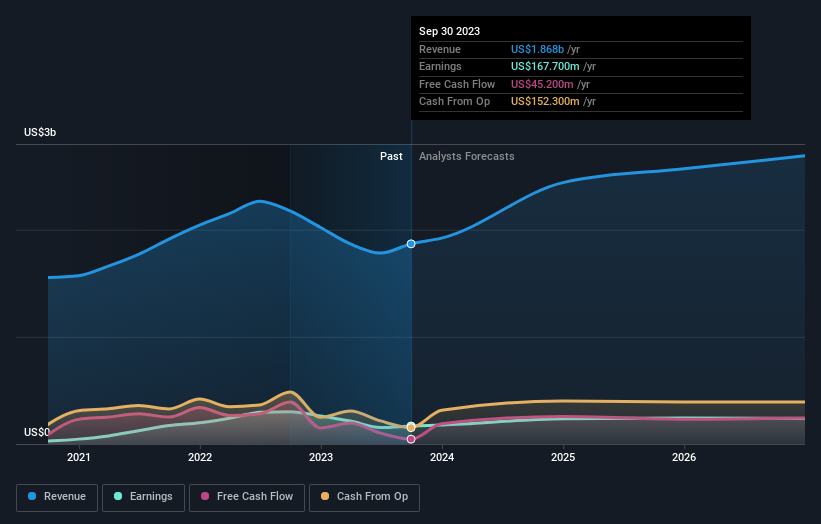Select the Free Cash Flow data point marker

pos(411,439)
